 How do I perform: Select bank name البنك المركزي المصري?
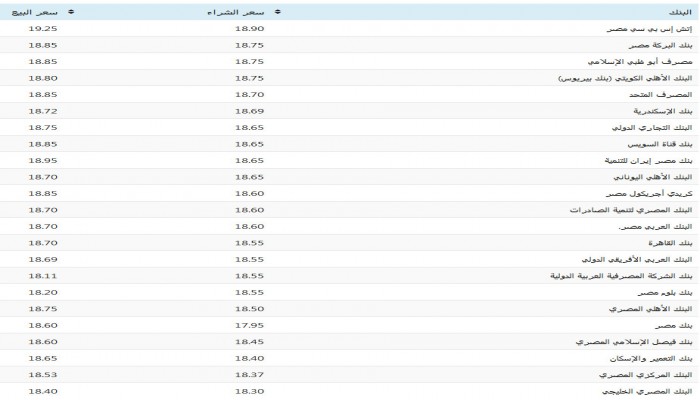[x=646, y=375]
